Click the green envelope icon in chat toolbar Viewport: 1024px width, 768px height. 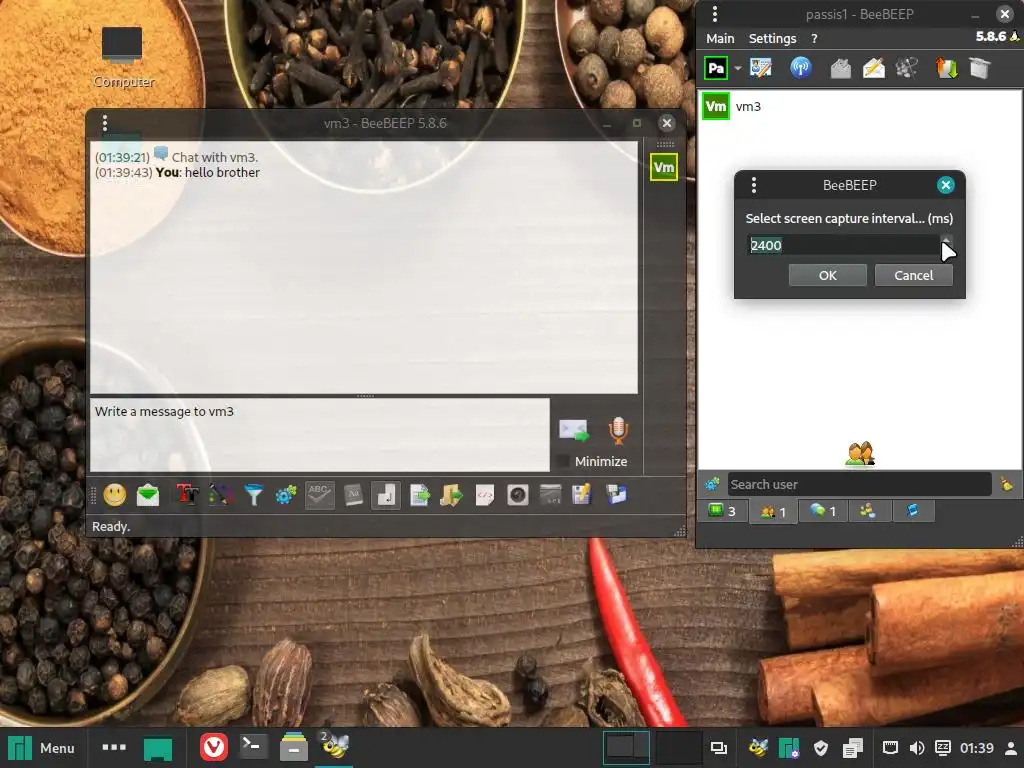point(148,495)
